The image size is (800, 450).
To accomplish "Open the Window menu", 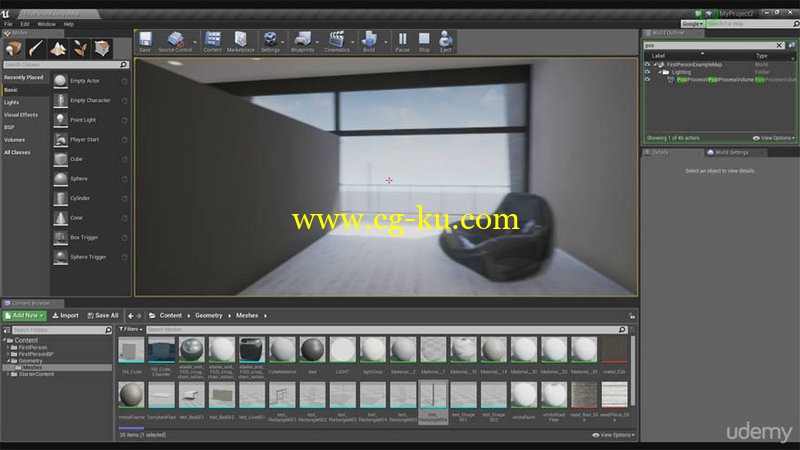I will (46, 24).
